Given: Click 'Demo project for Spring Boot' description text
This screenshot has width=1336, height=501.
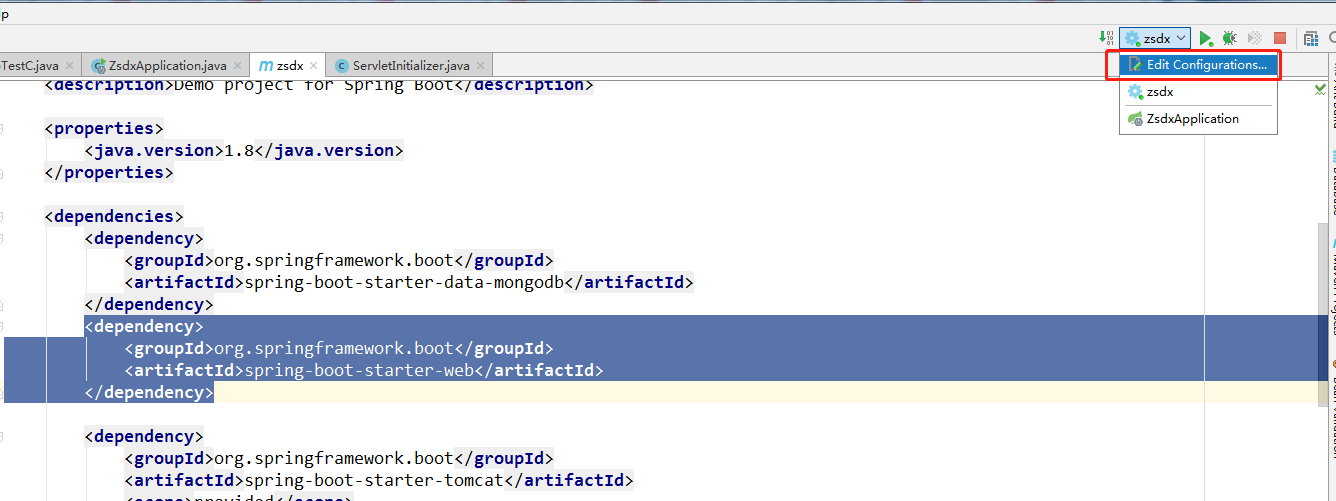Looking at the screenshot, I should (x=314, y=86).
